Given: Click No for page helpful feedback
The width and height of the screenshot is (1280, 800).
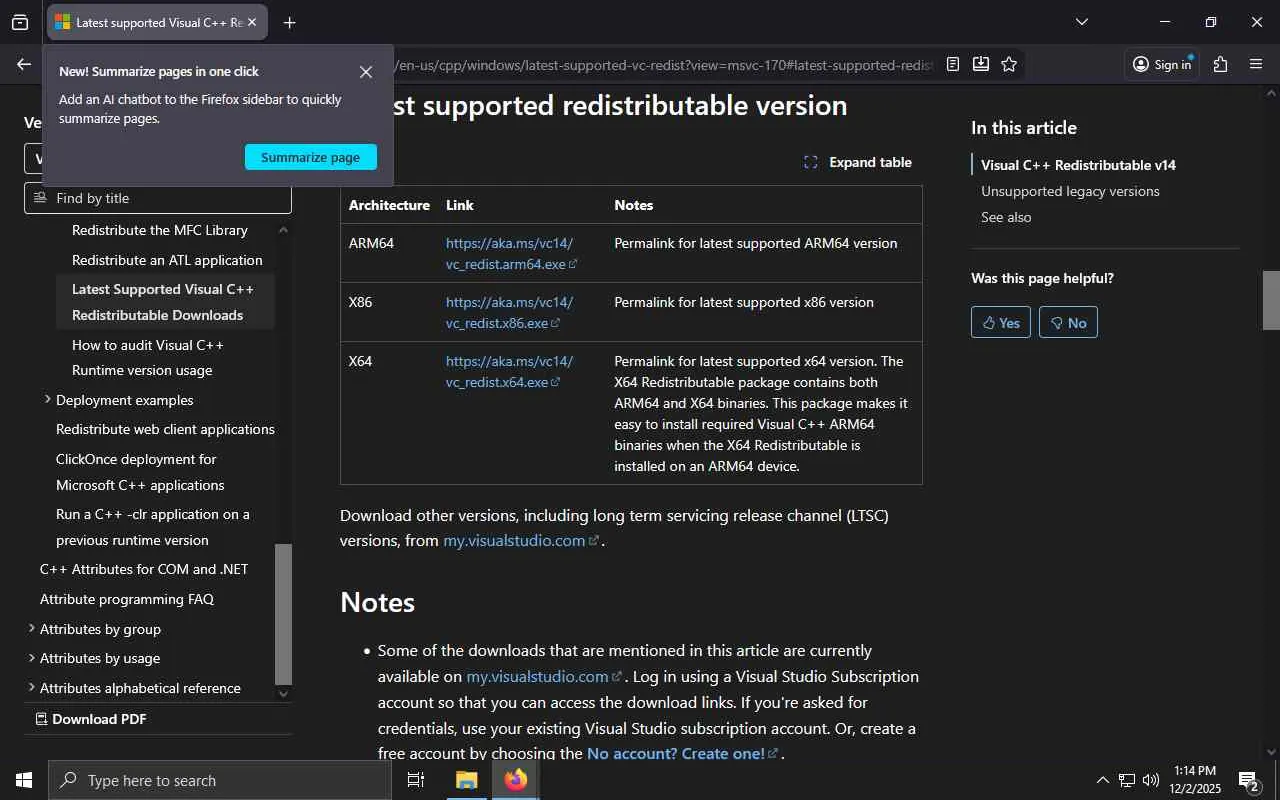Looking at the screenshot, I should pyautogui.click(x=1068, y=322).
